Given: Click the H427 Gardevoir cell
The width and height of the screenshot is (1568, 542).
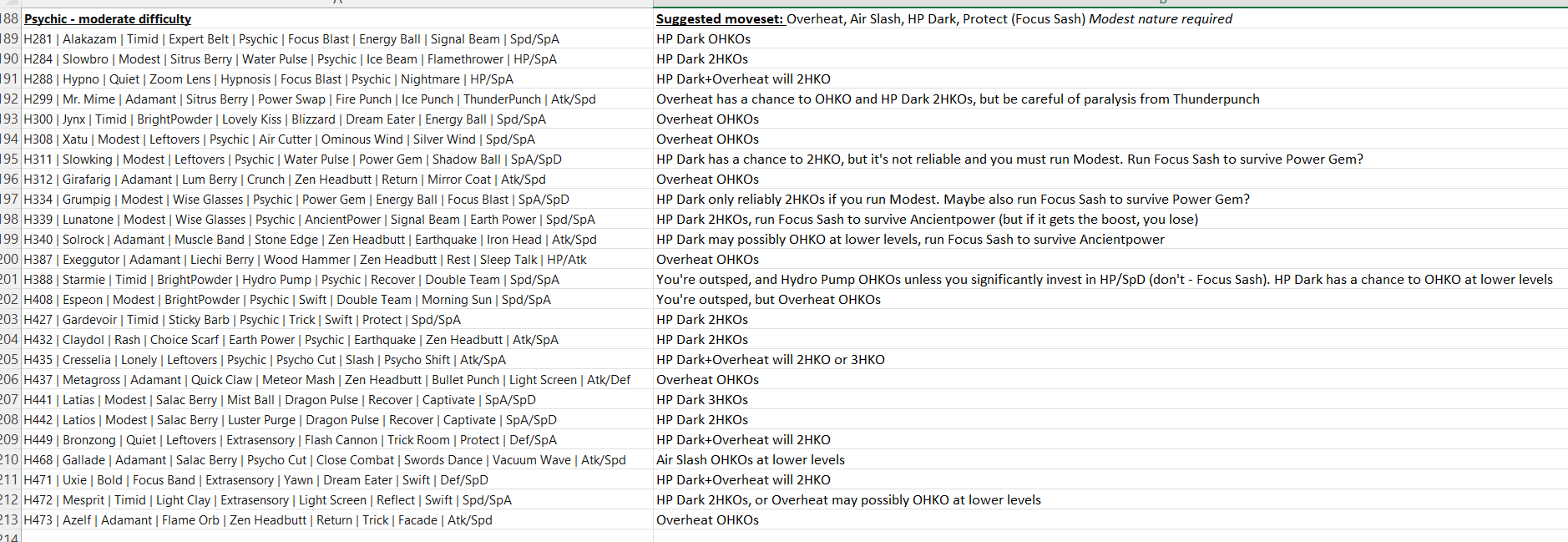Looking at the screenshot, I should click(336, 319).
